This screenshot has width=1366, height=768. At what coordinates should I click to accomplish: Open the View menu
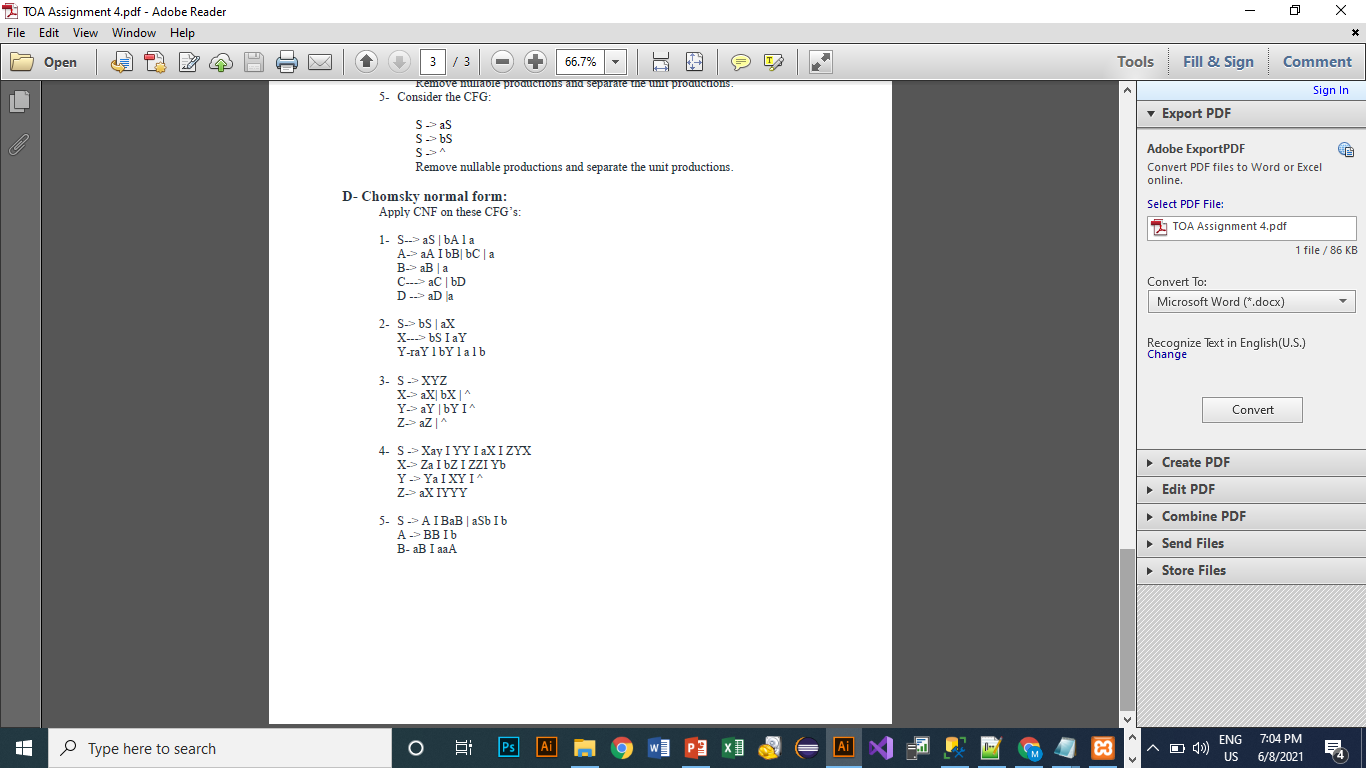(85, 32)
